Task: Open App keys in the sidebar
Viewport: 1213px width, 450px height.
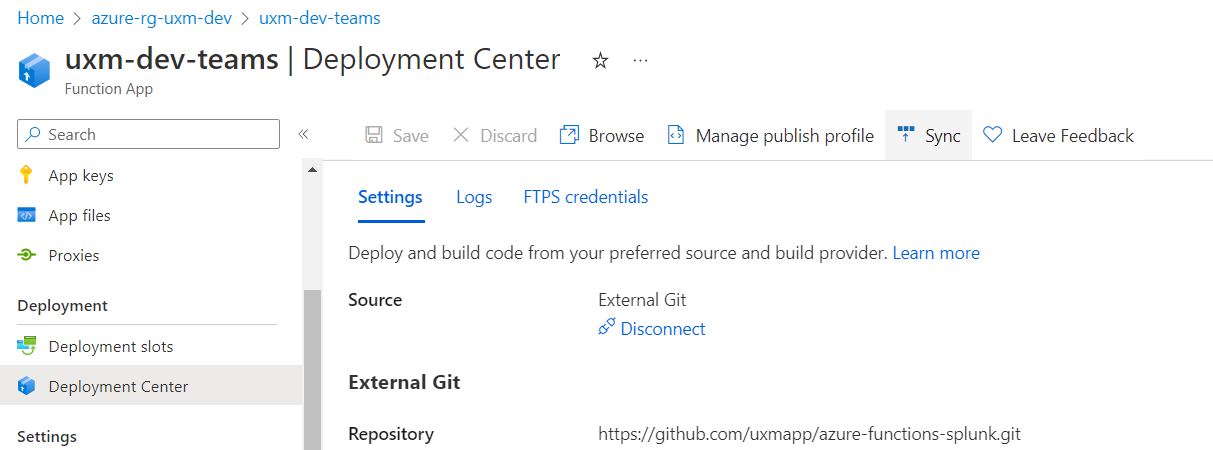Action: click(x=80, y=176)
